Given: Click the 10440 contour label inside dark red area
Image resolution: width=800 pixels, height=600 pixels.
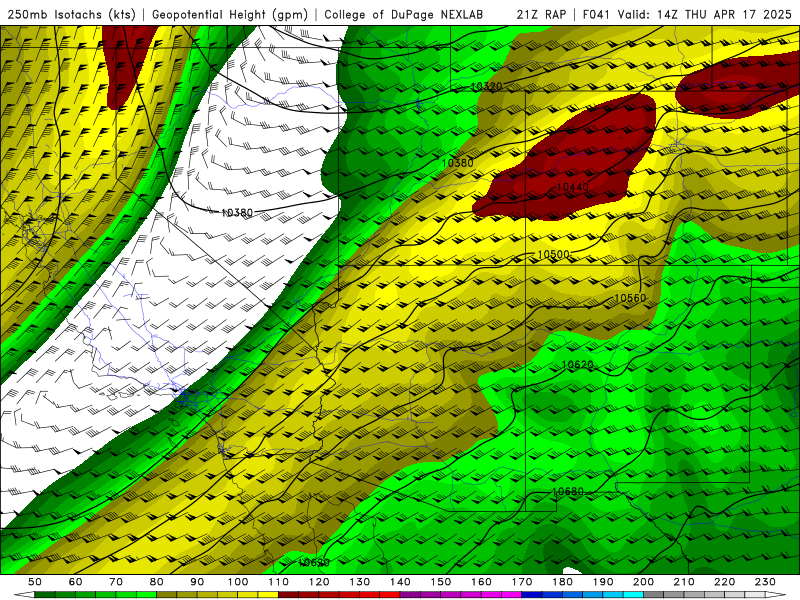Looking at the screenshot, I should tap(572, 187).
